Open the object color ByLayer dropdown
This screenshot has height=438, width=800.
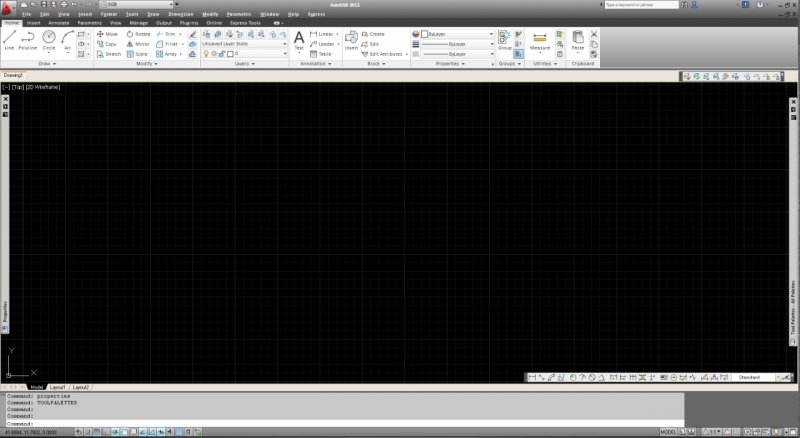[457, 34]
